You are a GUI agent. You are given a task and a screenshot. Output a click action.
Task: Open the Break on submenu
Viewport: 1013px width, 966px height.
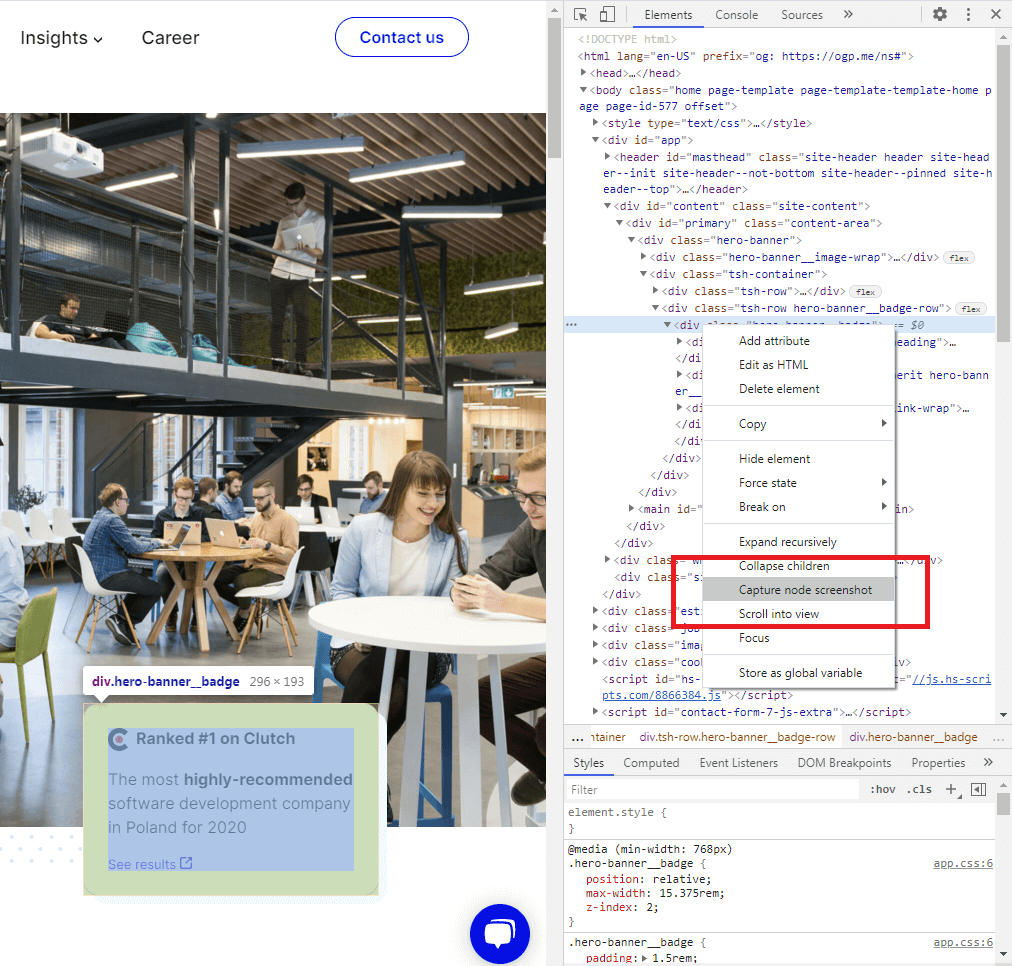pyautogui.click(x=799, y=507)
